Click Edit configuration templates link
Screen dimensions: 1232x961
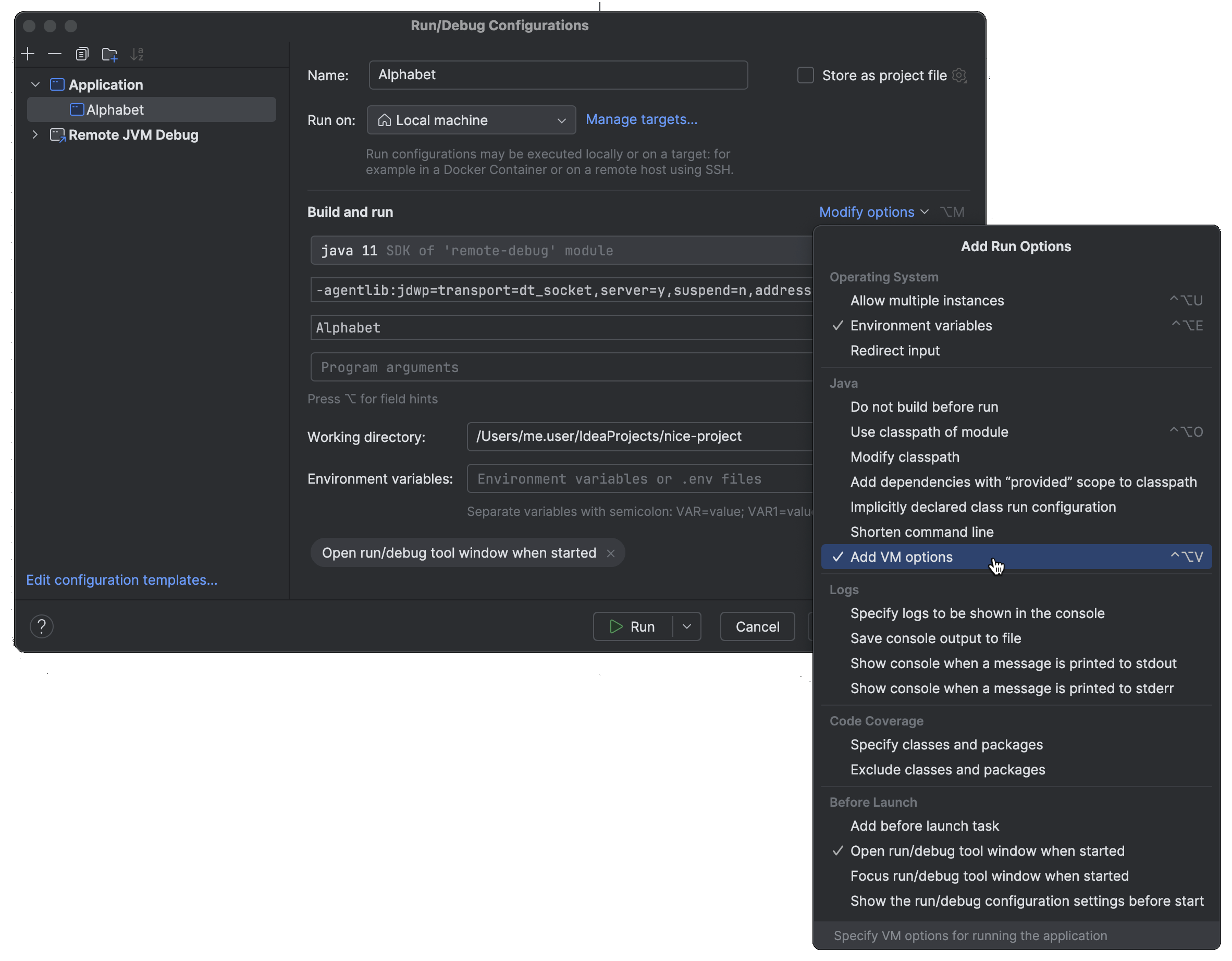click(x=121, y=580)
